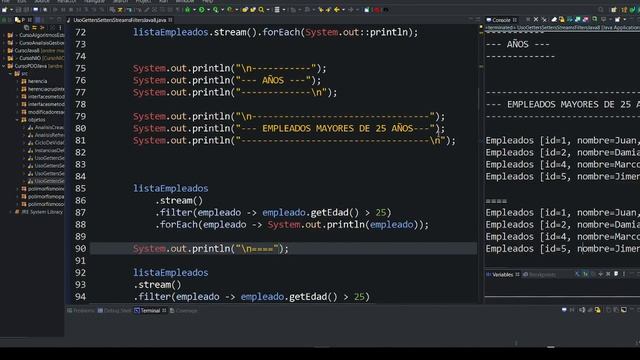This screenshot has width=640, height=360.
Task: Open the New file dropdown arrow
Action: click(11, 10)
